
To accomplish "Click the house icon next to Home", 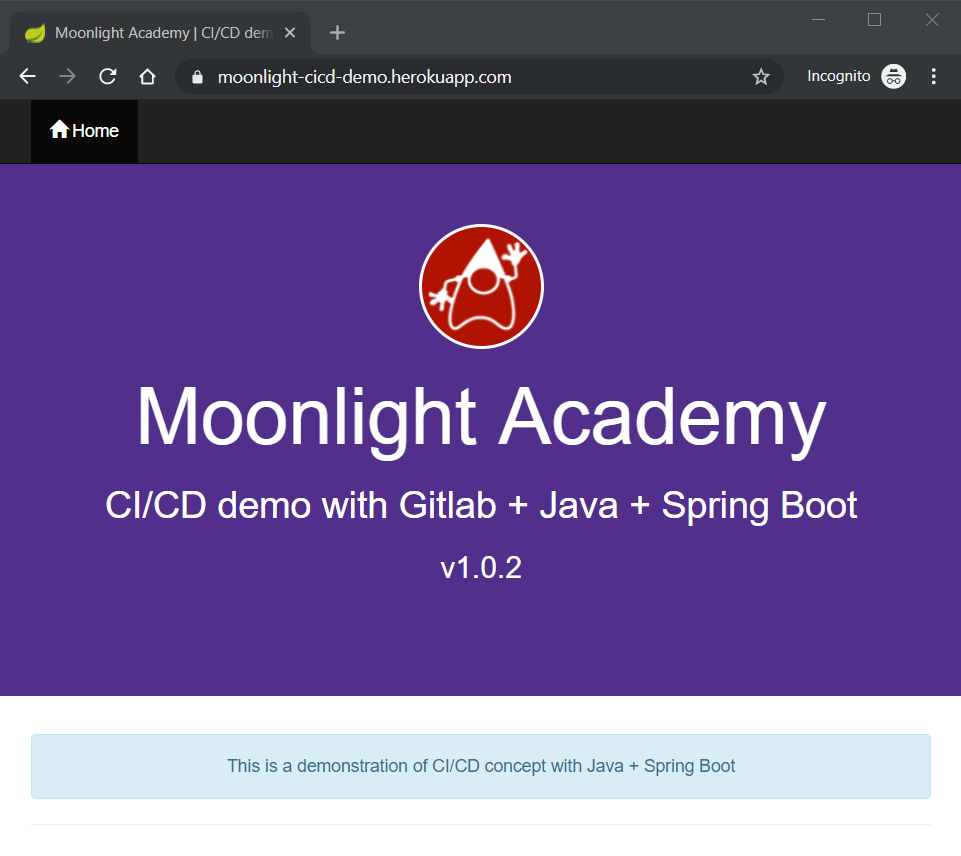I will click(x=59, y=129).
